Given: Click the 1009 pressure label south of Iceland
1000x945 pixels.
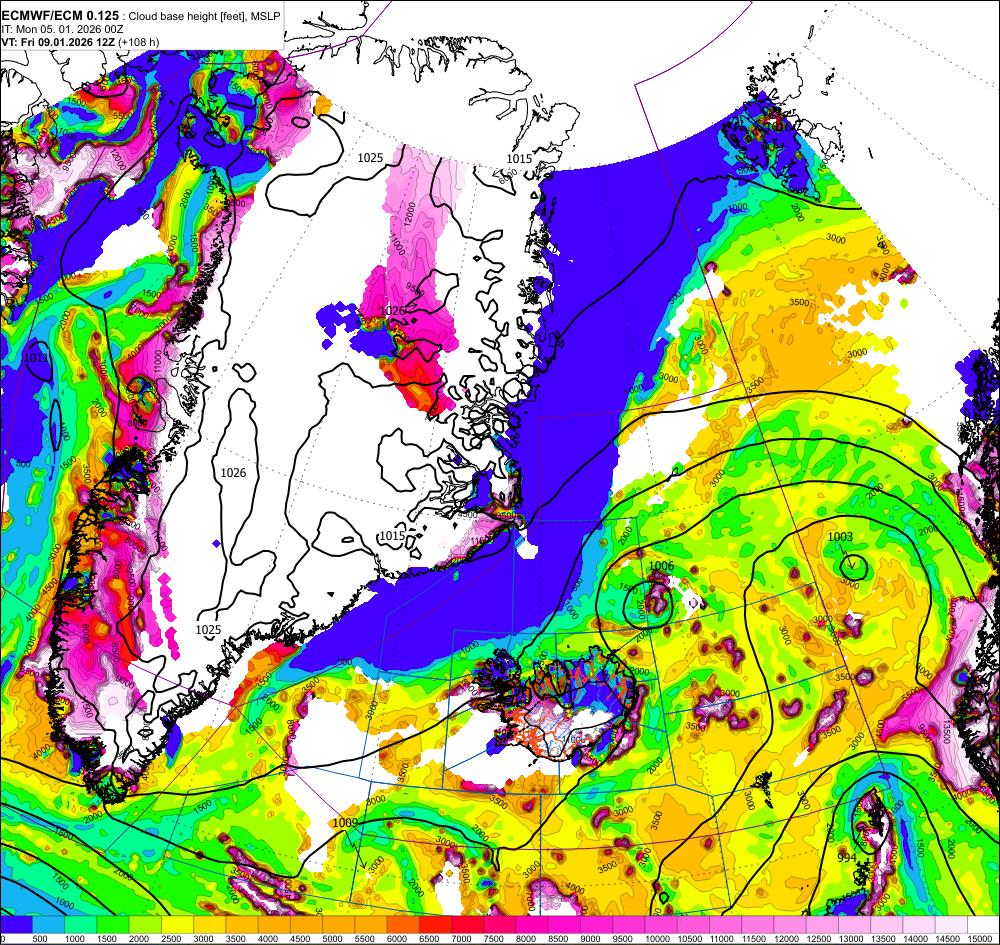Looking at the screenshot, I should coord(345,823).
